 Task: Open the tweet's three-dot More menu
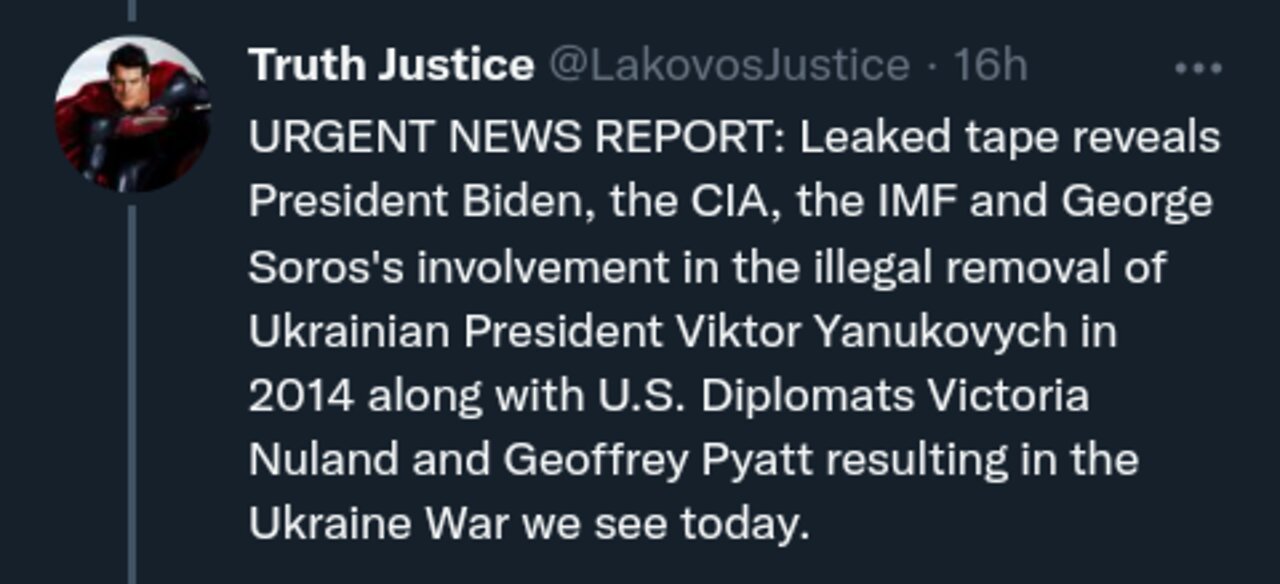[x=1197, y=68]
